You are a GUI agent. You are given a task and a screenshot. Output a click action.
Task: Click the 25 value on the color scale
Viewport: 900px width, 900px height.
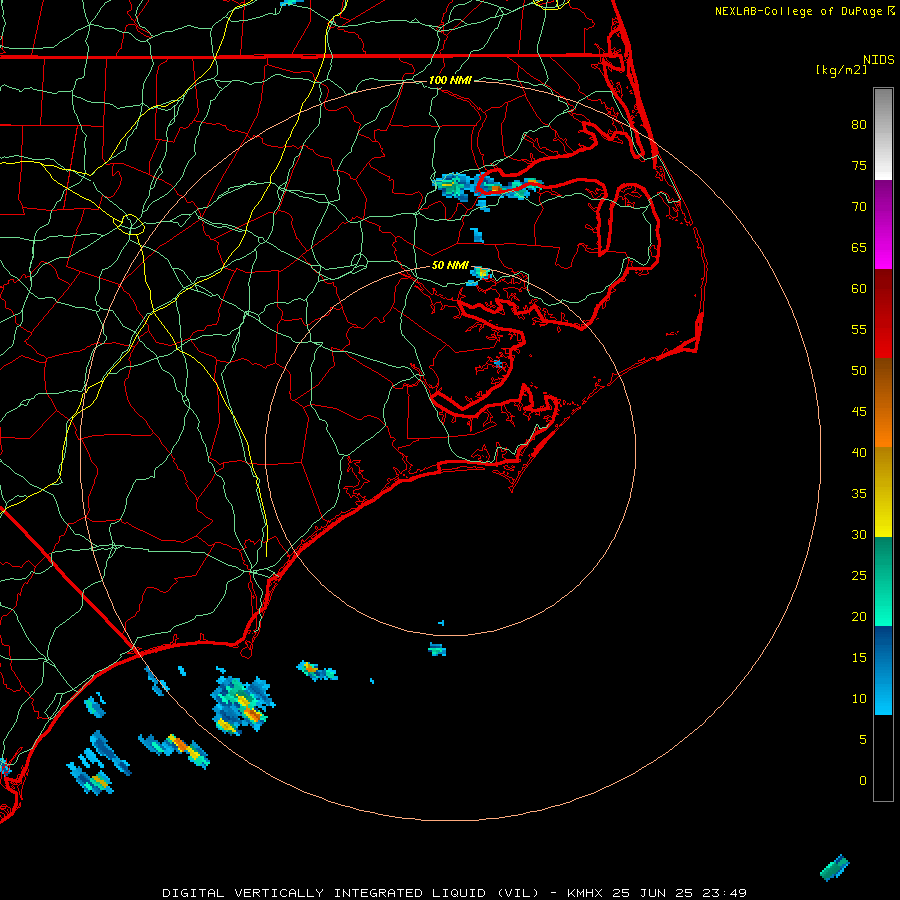tap(859, 575)
